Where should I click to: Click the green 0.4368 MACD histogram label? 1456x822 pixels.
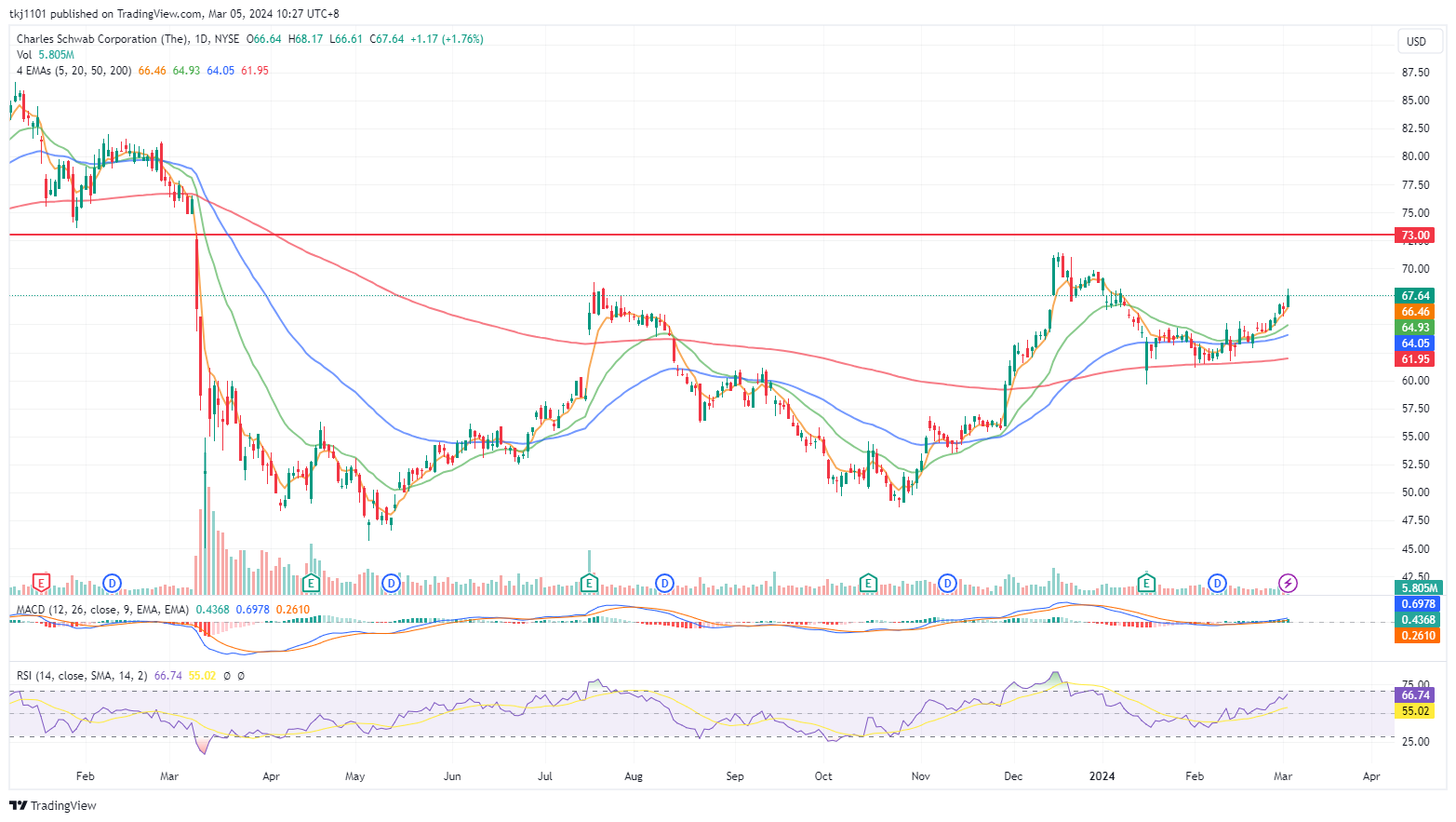click(1418, 620)
